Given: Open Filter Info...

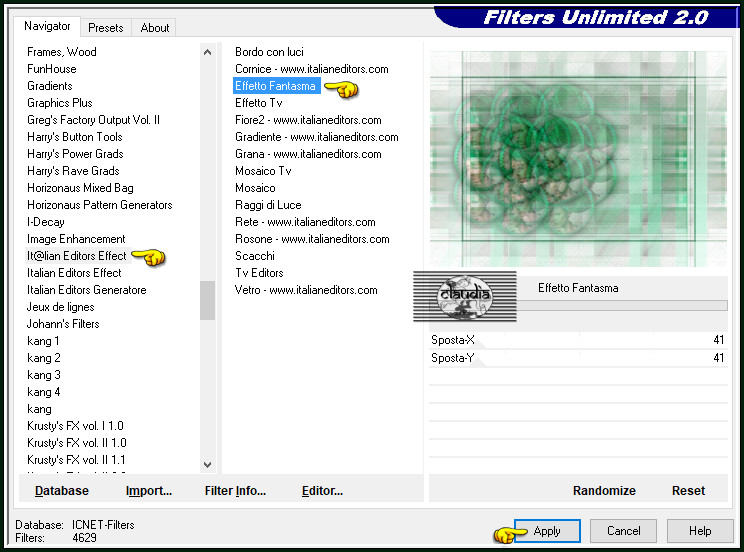Looking at the screenshot, I should click(x=235, y=491).
